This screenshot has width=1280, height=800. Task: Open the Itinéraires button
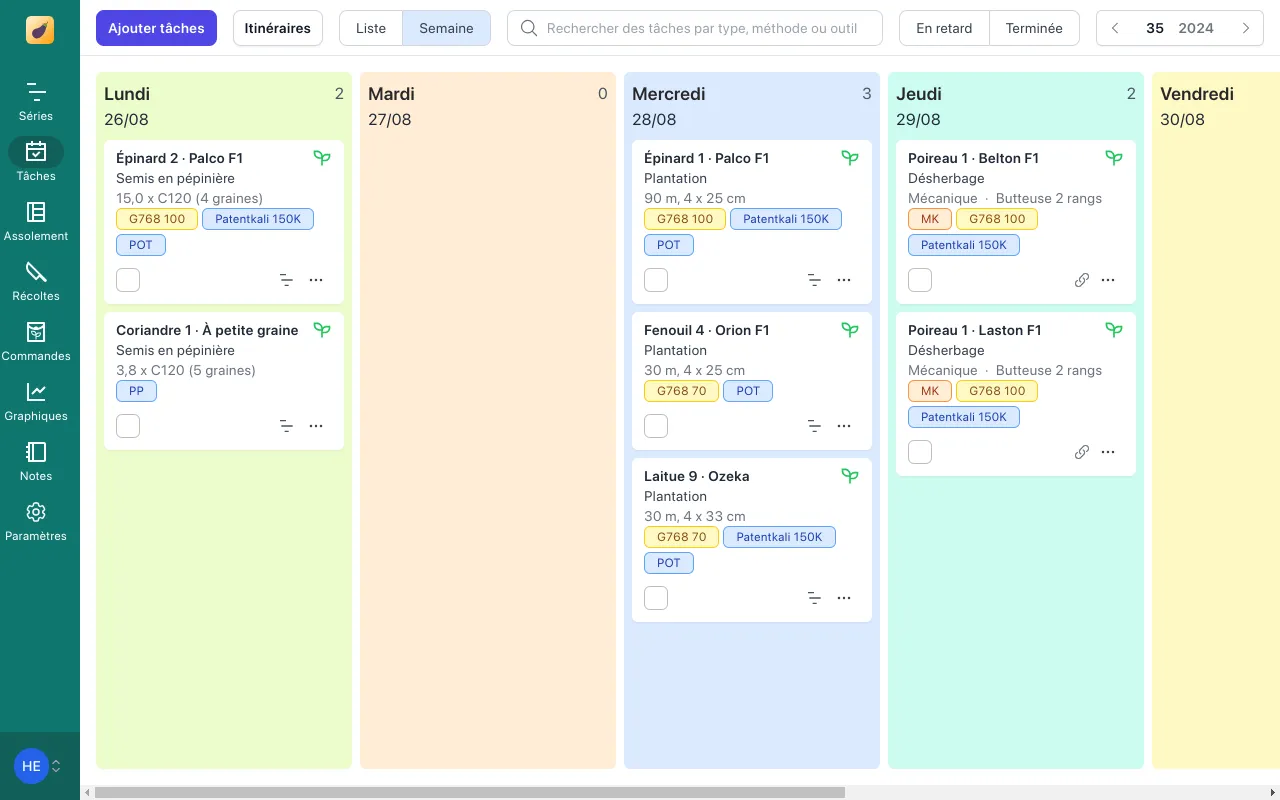coord(277,28)
